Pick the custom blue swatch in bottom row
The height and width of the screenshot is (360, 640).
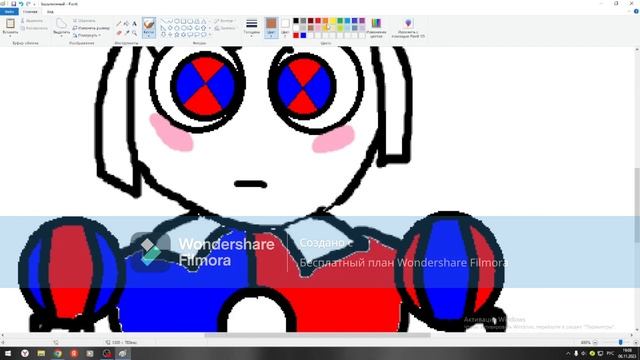303,36
